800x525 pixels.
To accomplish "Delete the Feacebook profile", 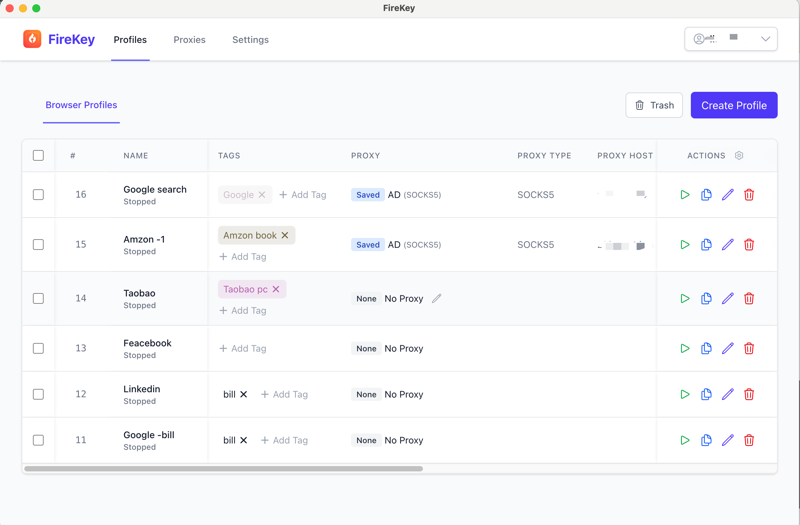I will 749,349.
